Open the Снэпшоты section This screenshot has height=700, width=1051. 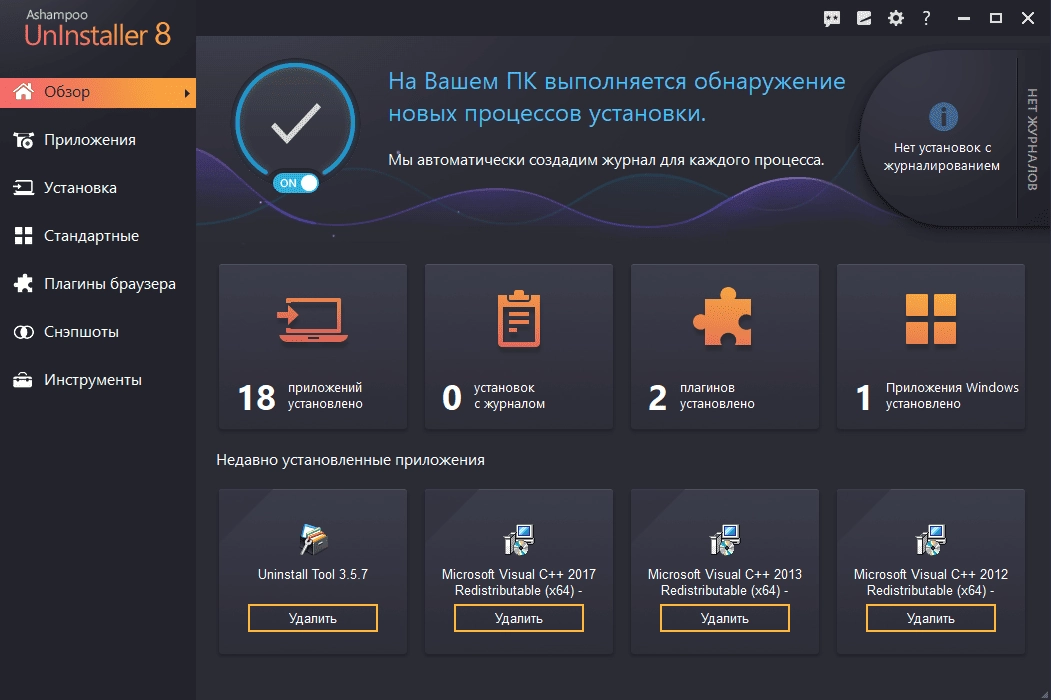point(98,332)
